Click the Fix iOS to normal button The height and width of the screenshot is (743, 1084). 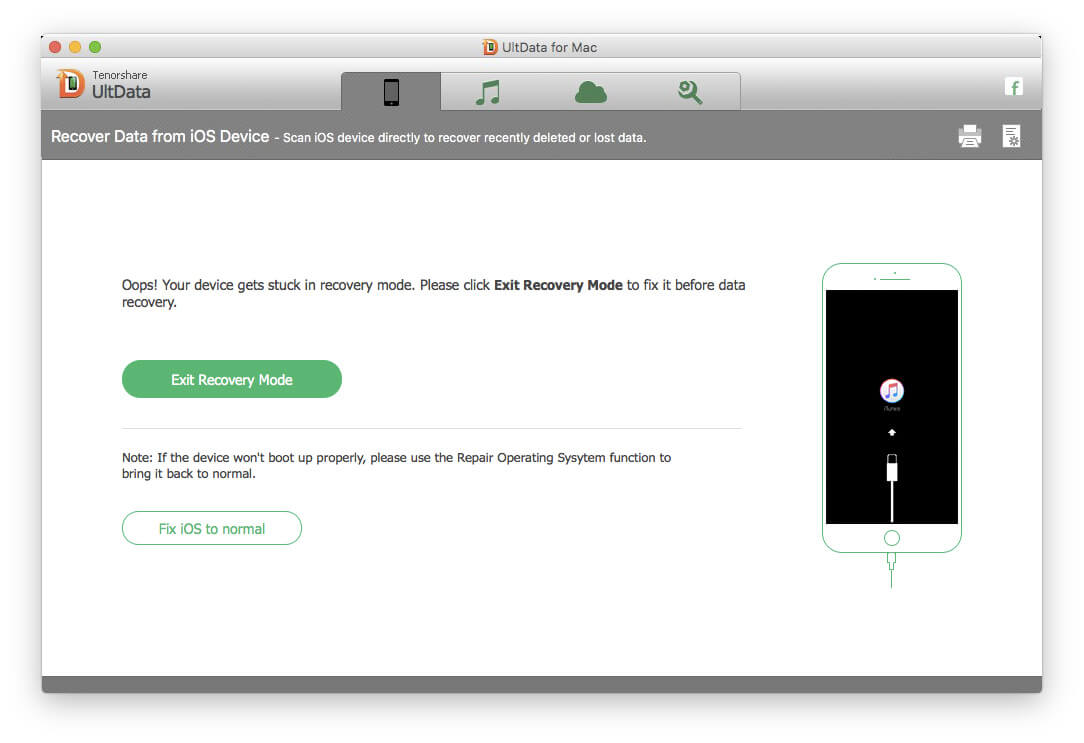pyautogui.click(x=212, y=528)
